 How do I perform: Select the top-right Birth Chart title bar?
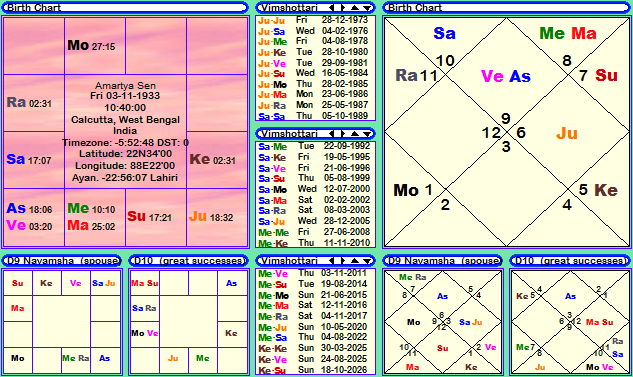click(506, 8)
